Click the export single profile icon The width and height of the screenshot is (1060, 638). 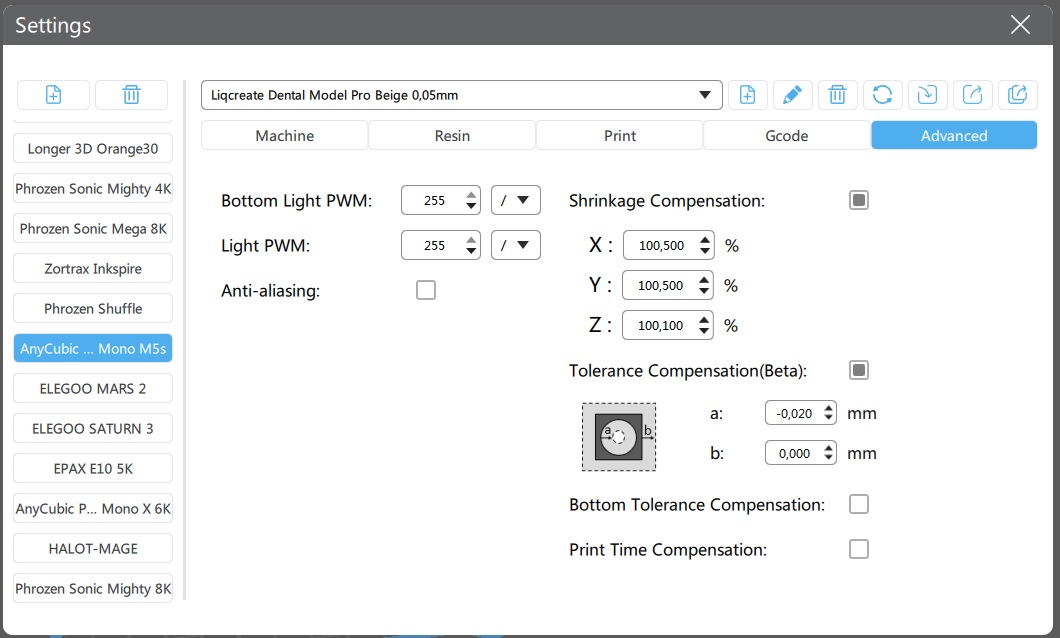[x=972, y=95]
